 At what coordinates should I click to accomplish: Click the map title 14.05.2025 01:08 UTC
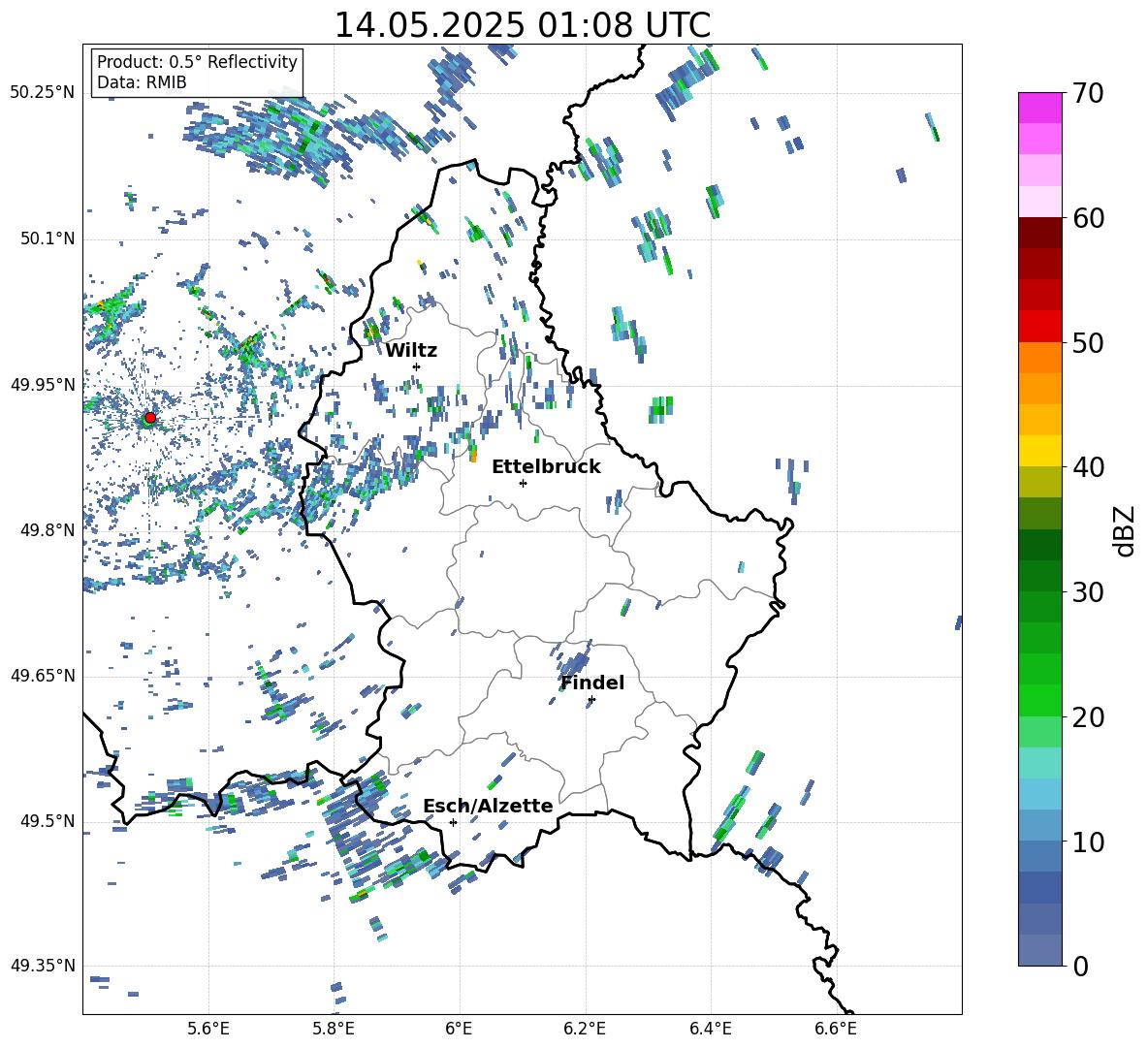coord(522,25)
